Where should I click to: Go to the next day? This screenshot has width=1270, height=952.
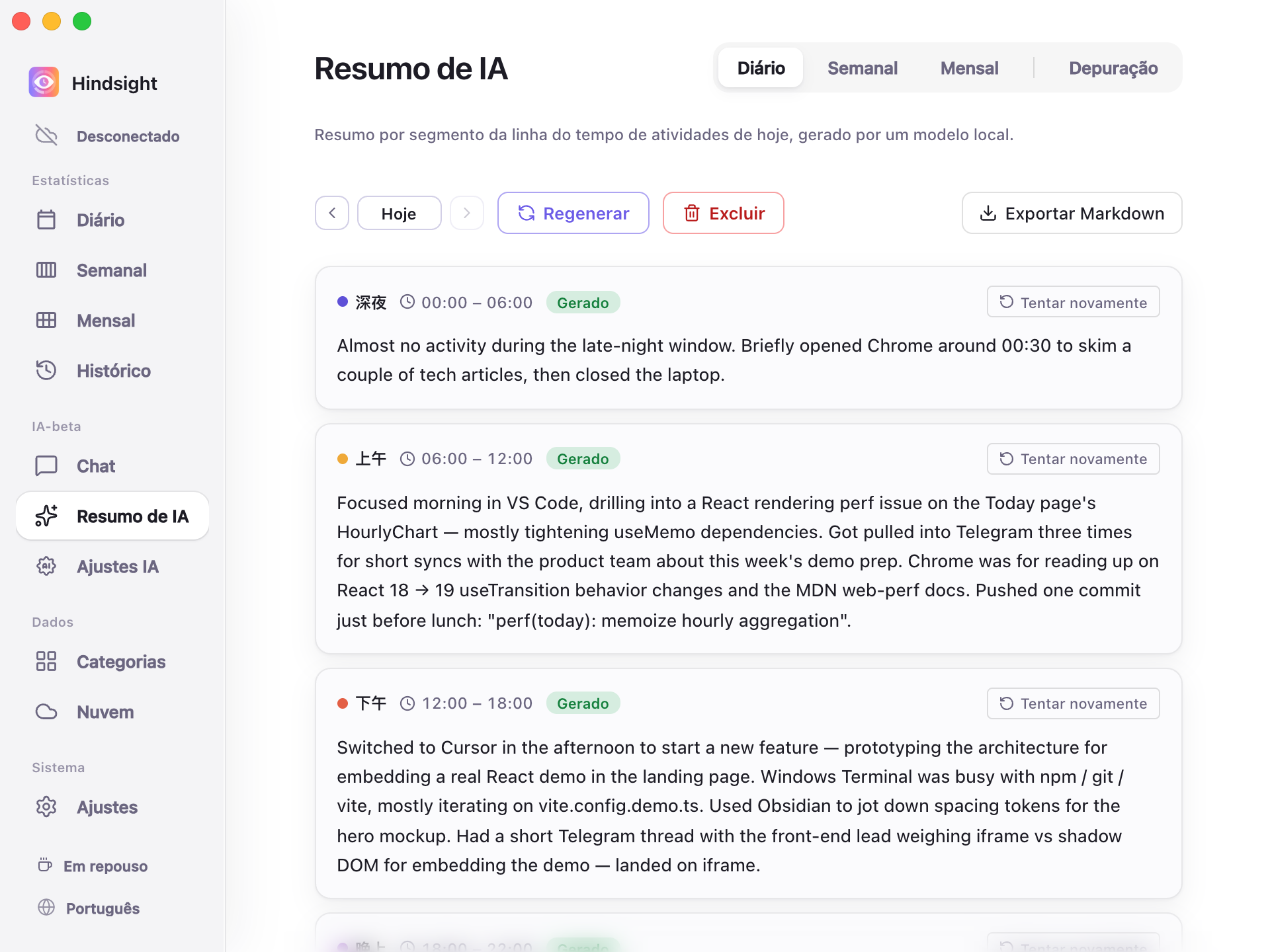(467, 213)
